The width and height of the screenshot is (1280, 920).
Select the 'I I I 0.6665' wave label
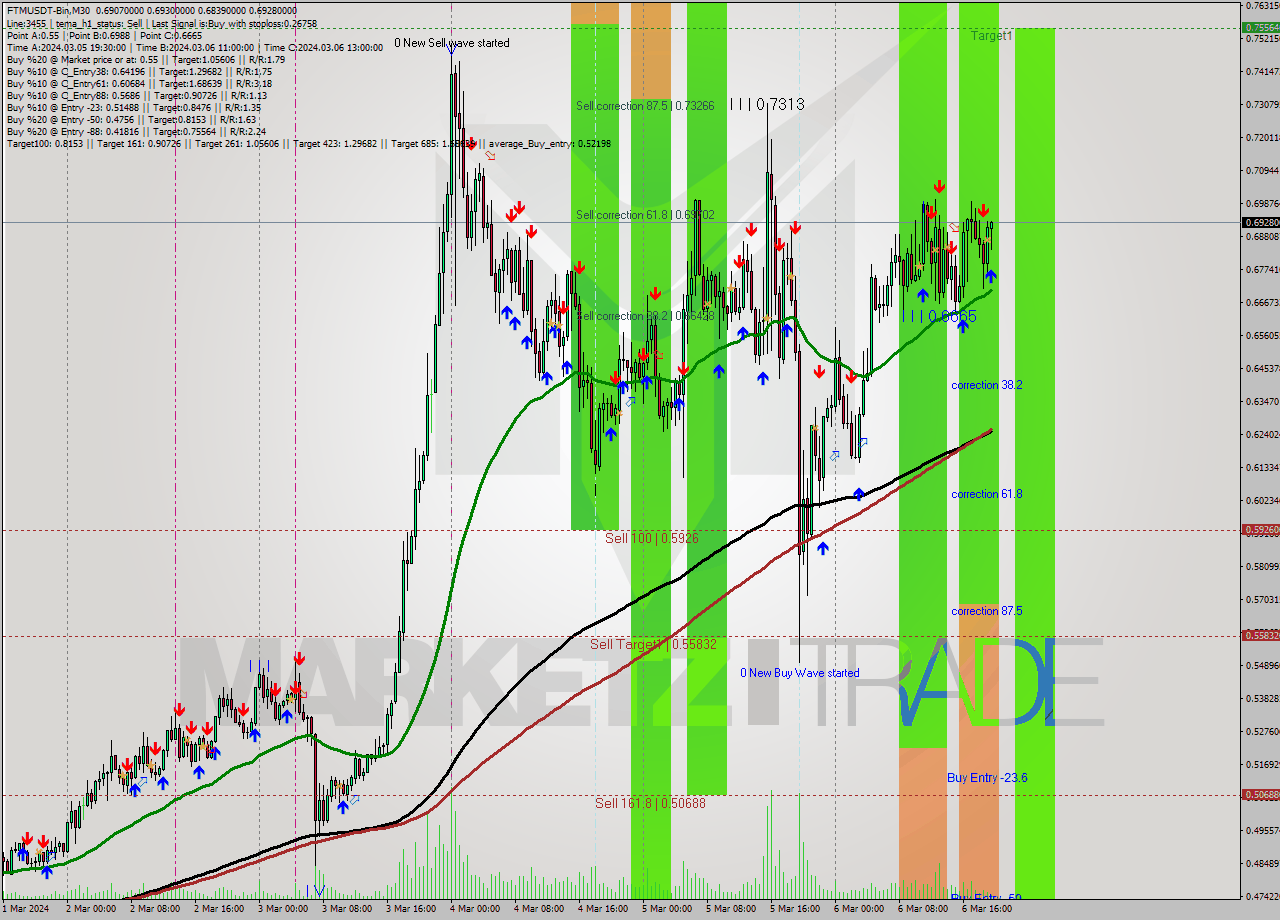(938, 316)
